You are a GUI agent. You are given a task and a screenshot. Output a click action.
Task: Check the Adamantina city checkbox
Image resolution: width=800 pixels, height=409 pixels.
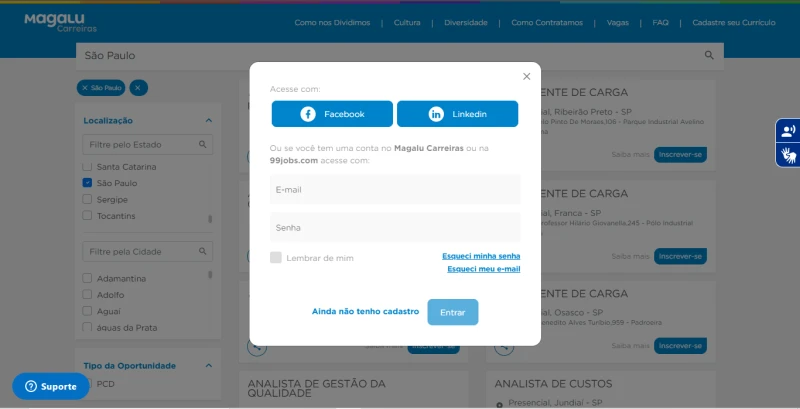tap(87, 278)
